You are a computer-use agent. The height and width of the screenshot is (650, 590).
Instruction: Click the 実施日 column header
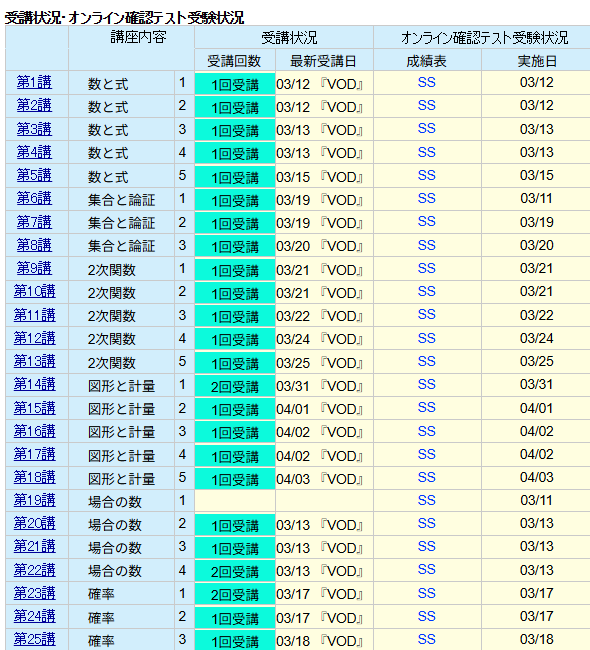coord(537,61)
